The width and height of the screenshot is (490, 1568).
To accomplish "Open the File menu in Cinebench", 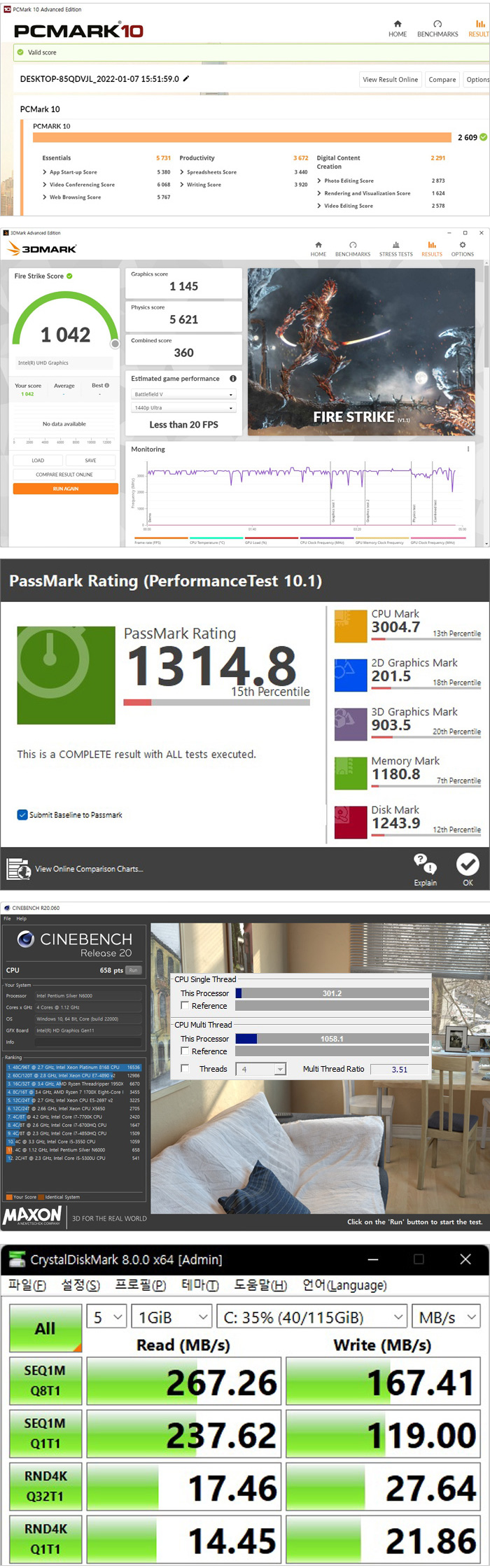I will [7, 918].
